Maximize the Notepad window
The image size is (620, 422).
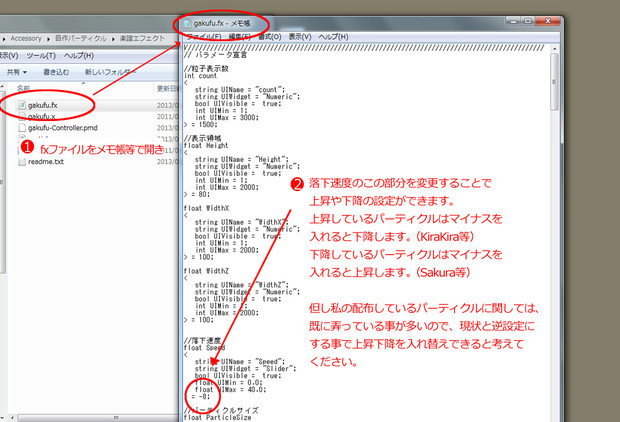tap(527, 21)
